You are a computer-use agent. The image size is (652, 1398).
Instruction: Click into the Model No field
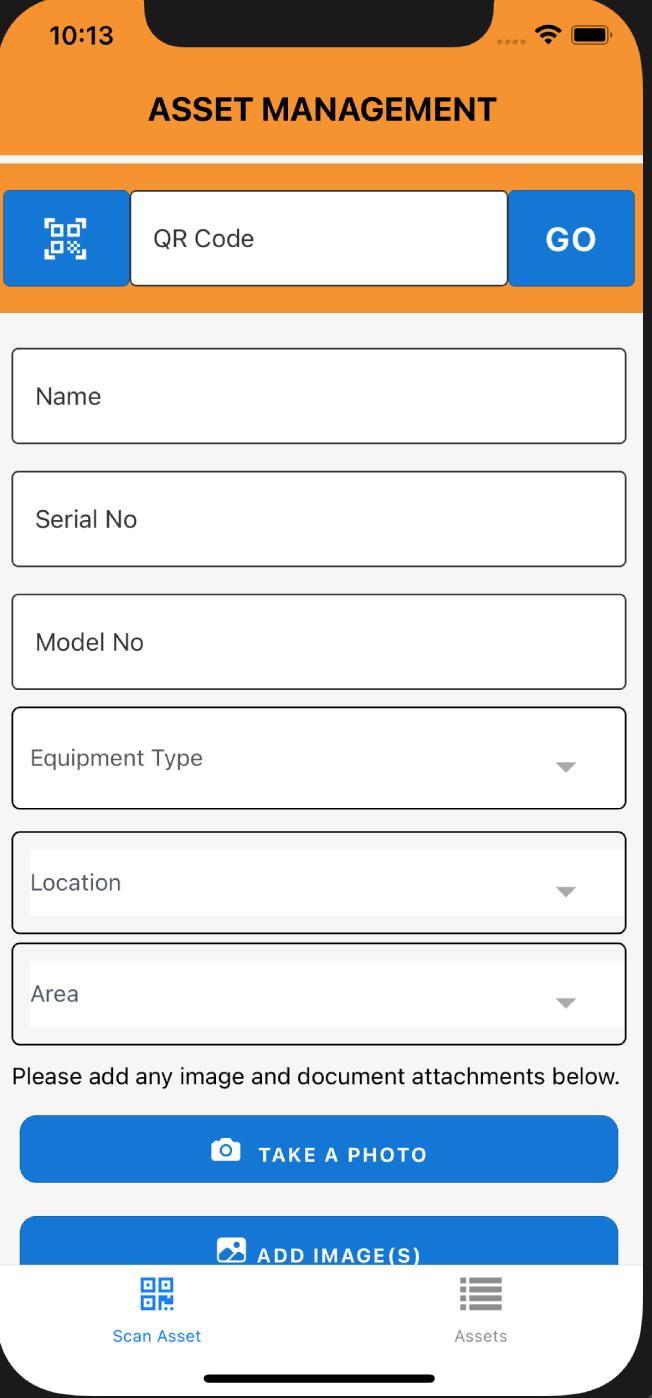[x=319, y=642]
